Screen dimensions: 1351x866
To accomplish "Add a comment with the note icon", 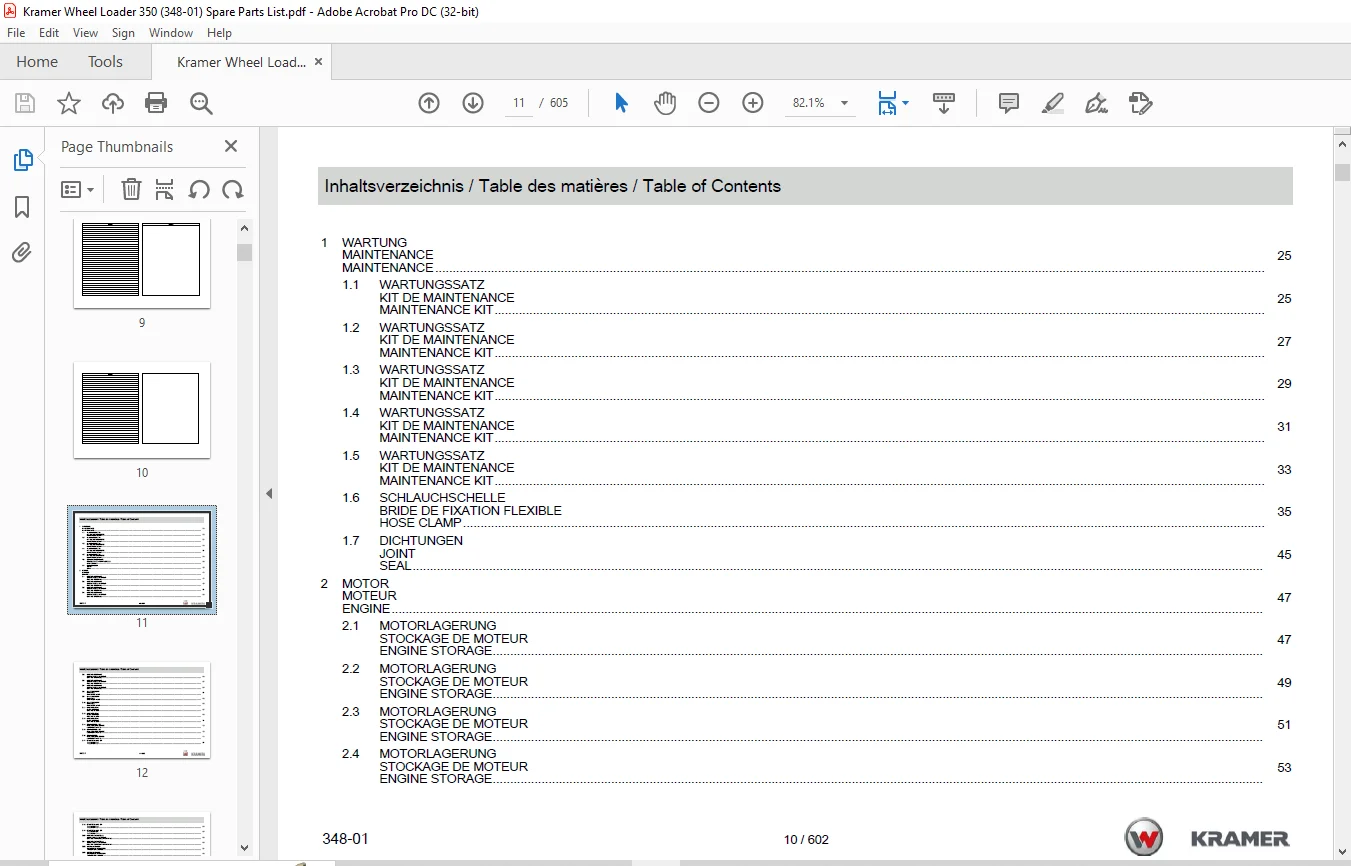I will tap(1009, 103).
